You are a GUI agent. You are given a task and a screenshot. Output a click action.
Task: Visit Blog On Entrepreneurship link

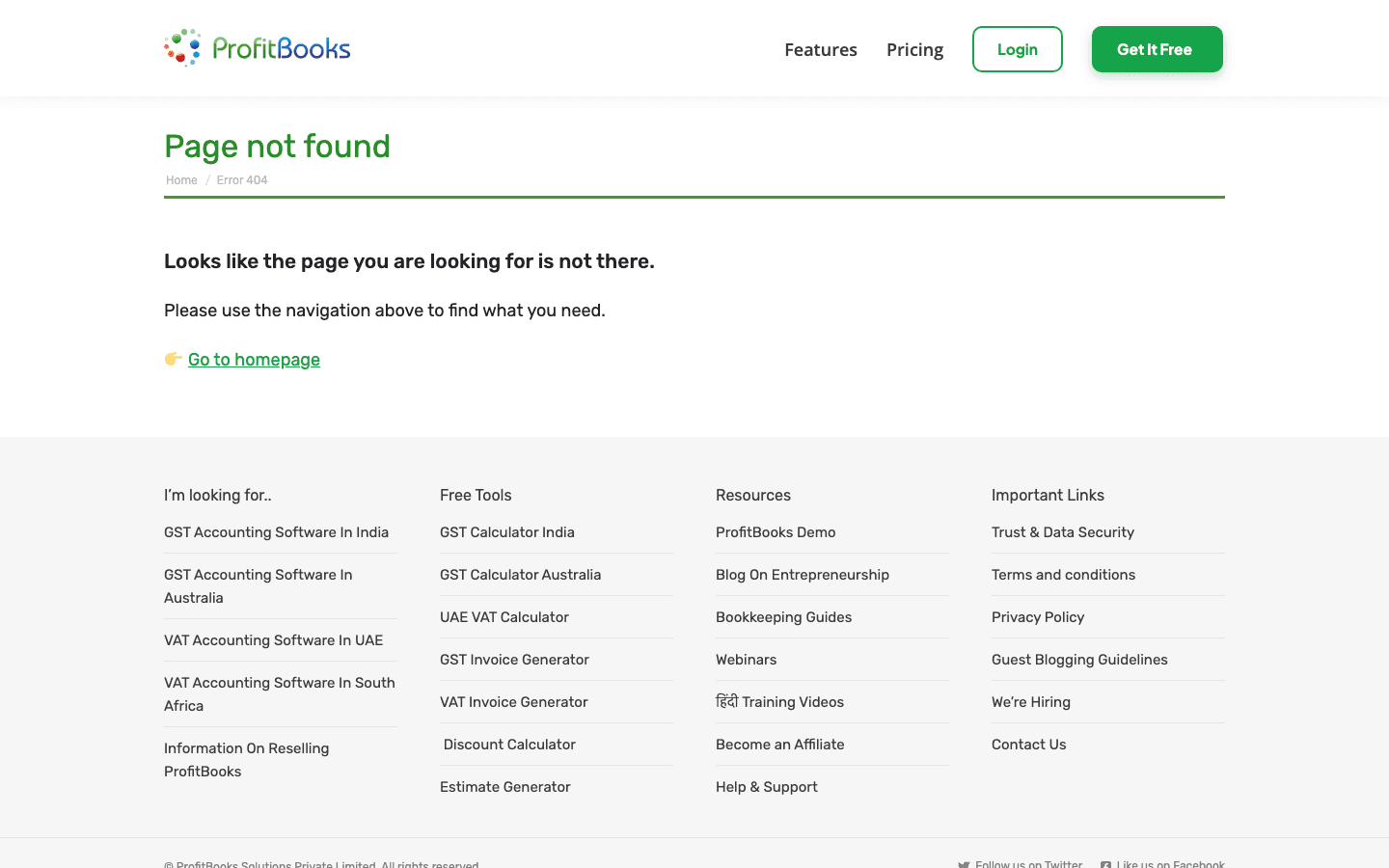[803, 575]
